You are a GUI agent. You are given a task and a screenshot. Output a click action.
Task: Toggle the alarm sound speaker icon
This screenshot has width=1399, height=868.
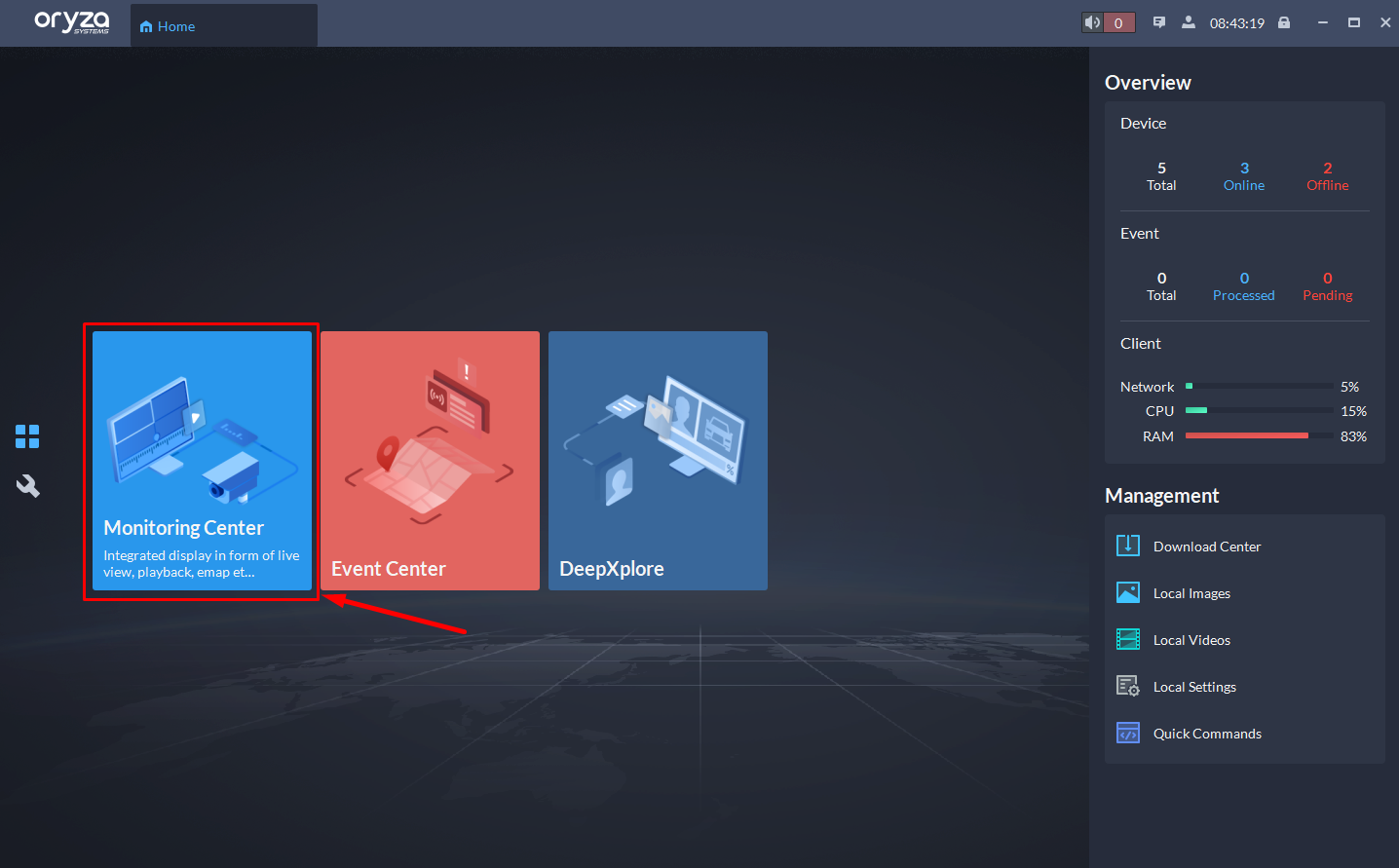(x=1093, y=22)
